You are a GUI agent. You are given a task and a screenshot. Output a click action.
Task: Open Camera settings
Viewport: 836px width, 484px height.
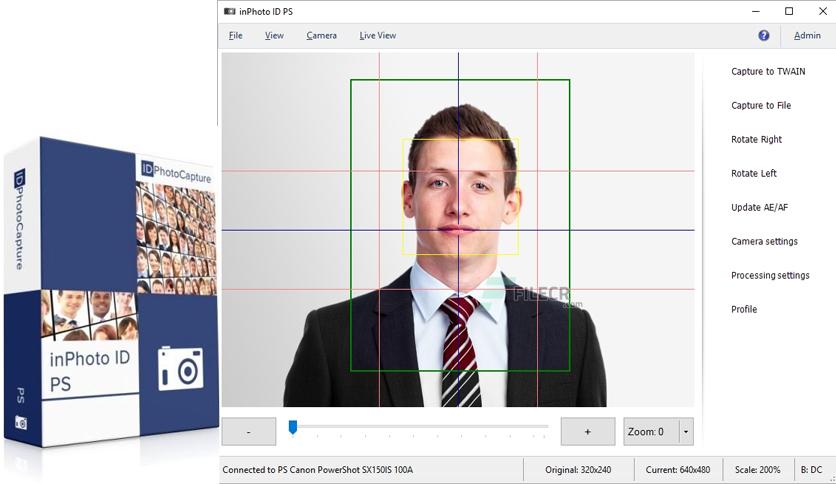click(x=764, y=241)
